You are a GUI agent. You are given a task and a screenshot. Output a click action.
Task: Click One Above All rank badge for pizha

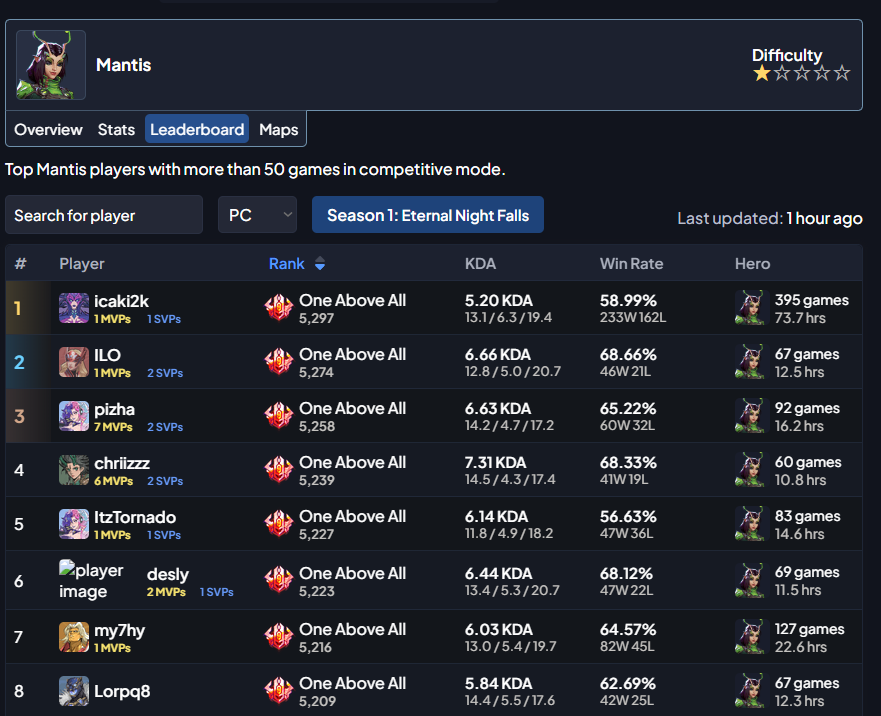click(279, 415)
